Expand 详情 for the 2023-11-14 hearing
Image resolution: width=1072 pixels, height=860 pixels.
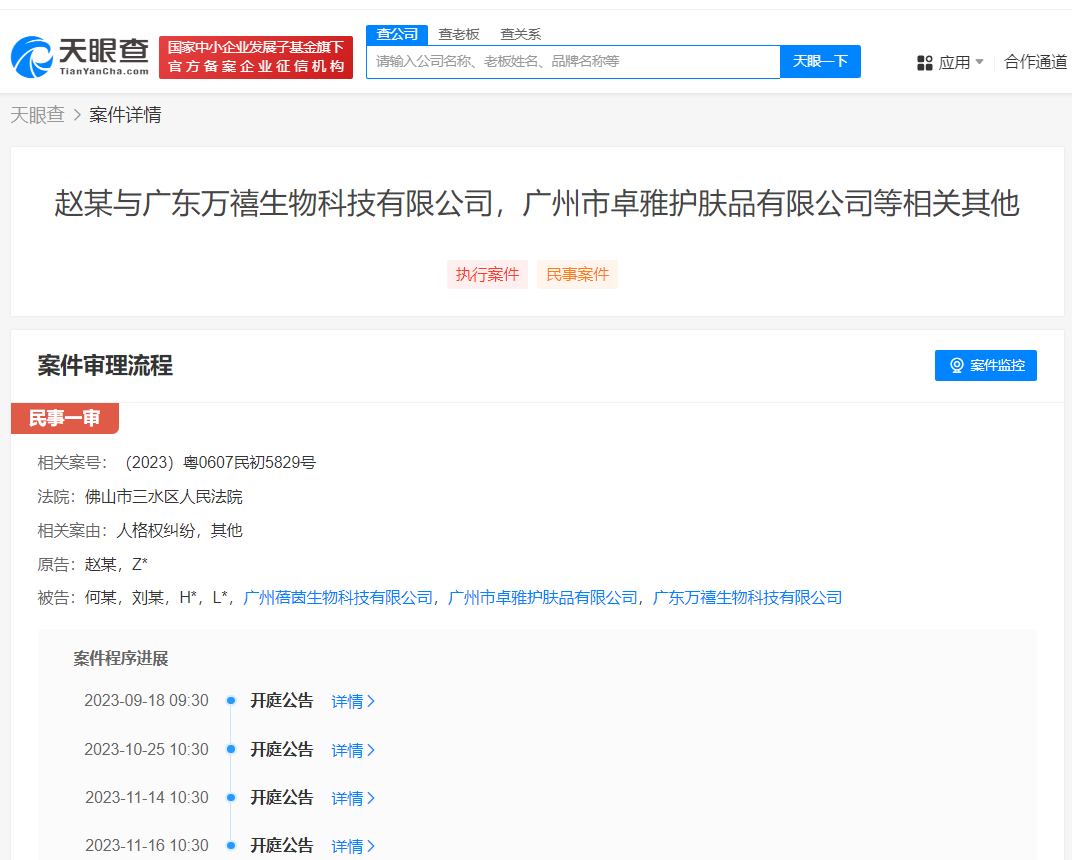348,797
